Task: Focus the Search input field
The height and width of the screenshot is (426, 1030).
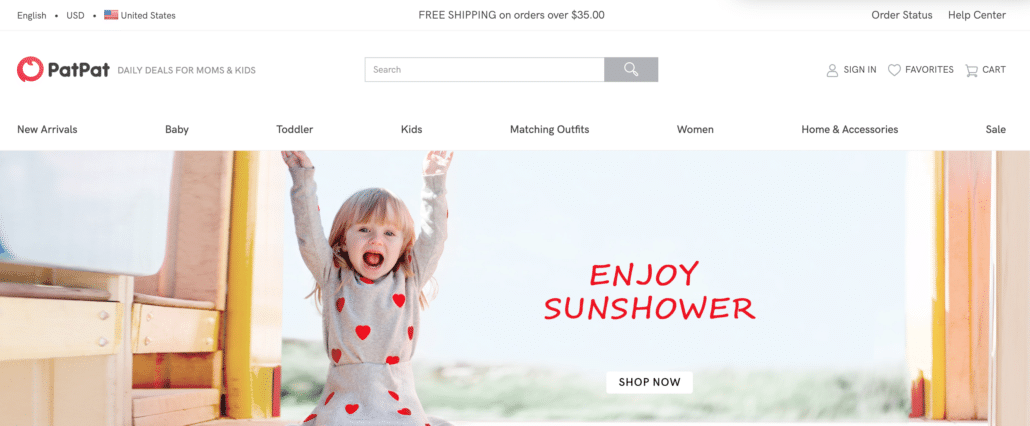Action: (x=485, y=70)
